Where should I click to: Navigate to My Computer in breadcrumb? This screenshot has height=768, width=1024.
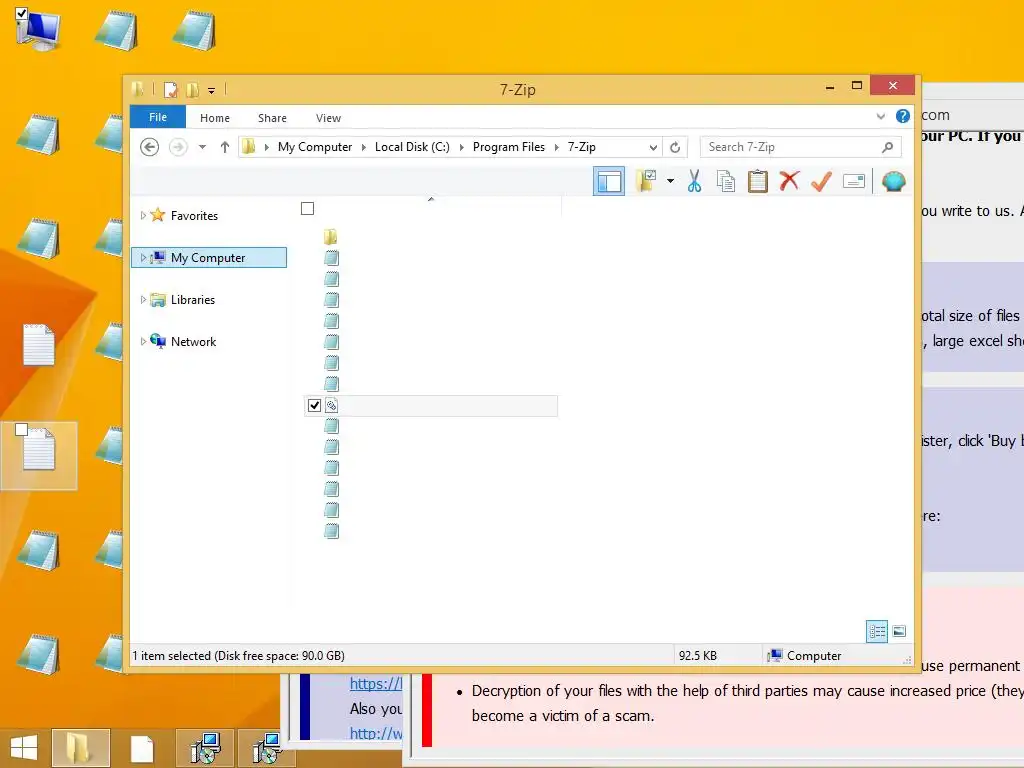pyautogui.click(x=315, y=147)
